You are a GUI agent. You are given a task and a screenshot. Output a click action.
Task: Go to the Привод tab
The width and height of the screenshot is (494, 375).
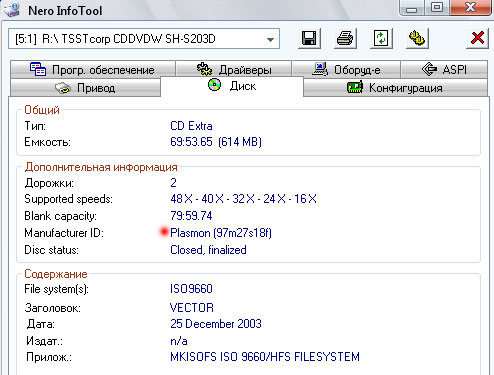85,88
